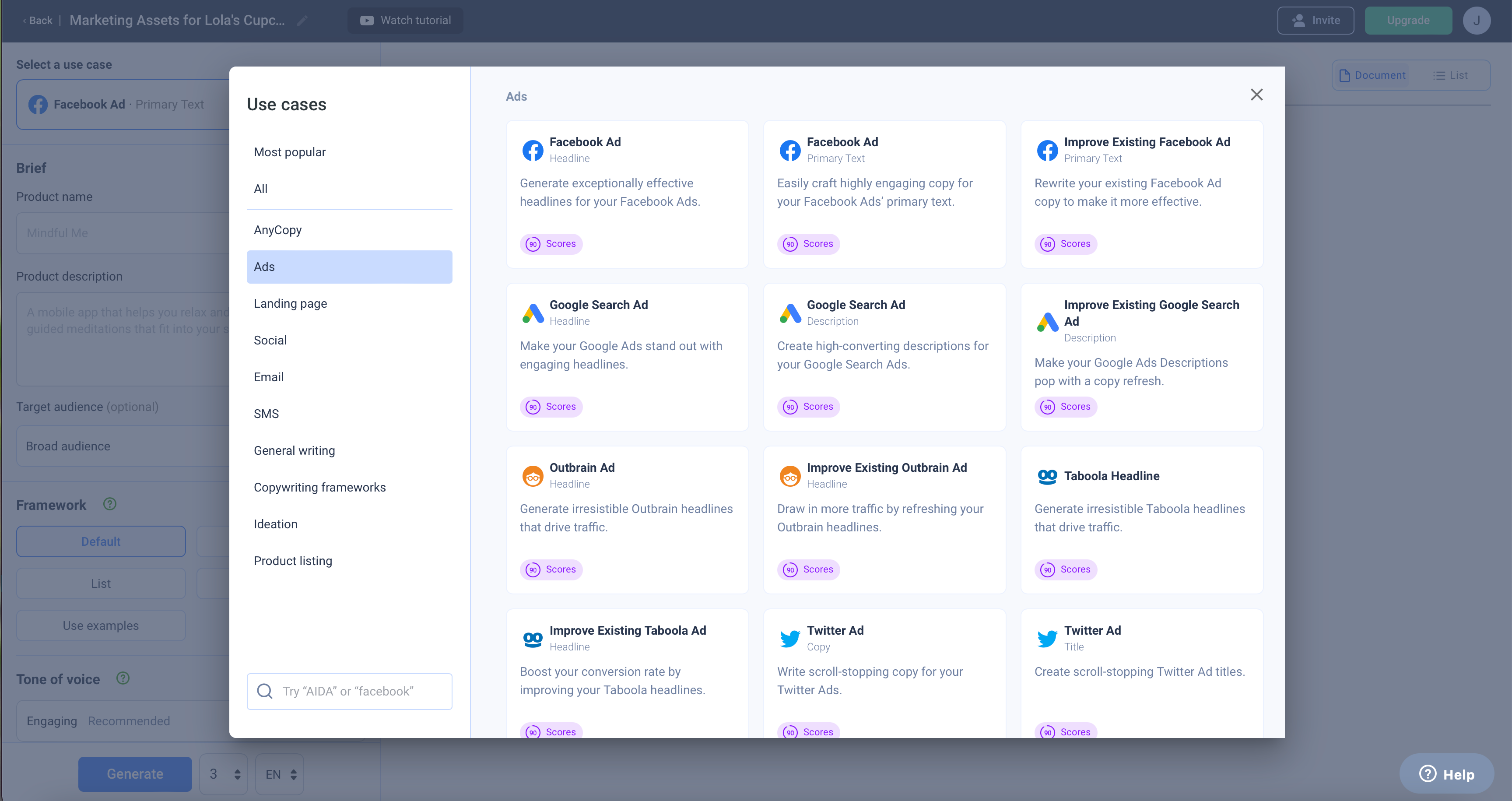Click the pencil icon to rename project
This screenshot has width=1512, height=801.
point(302,21)
